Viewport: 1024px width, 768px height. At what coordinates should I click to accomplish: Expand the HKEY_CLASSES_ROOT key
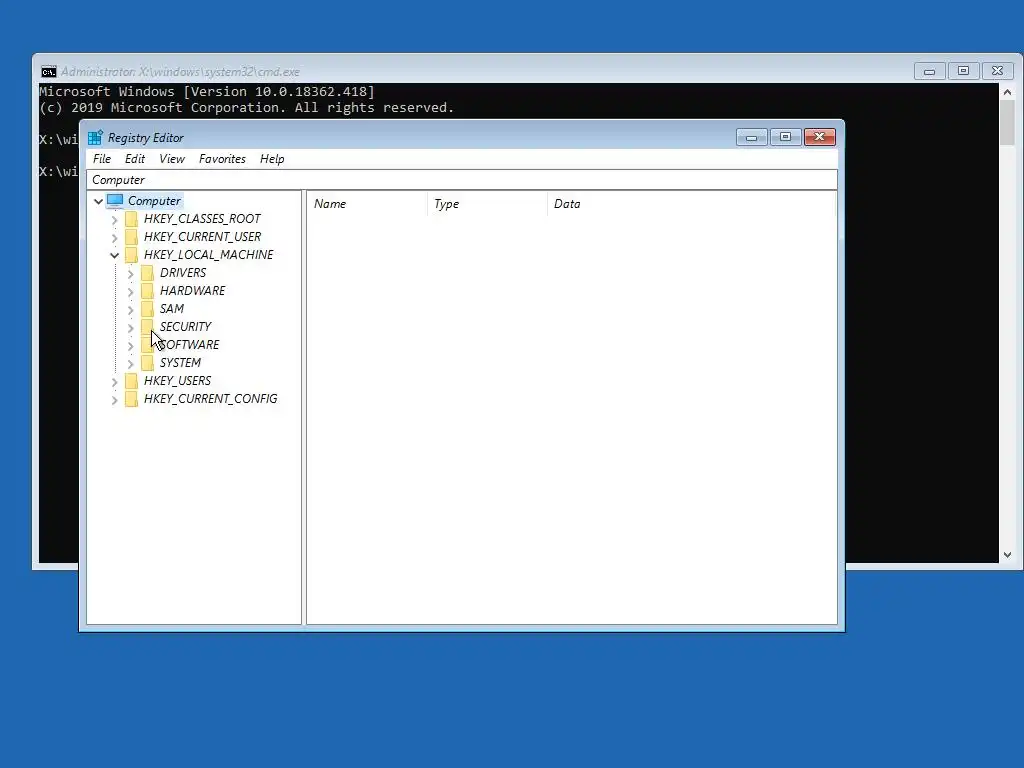[114, 219]
